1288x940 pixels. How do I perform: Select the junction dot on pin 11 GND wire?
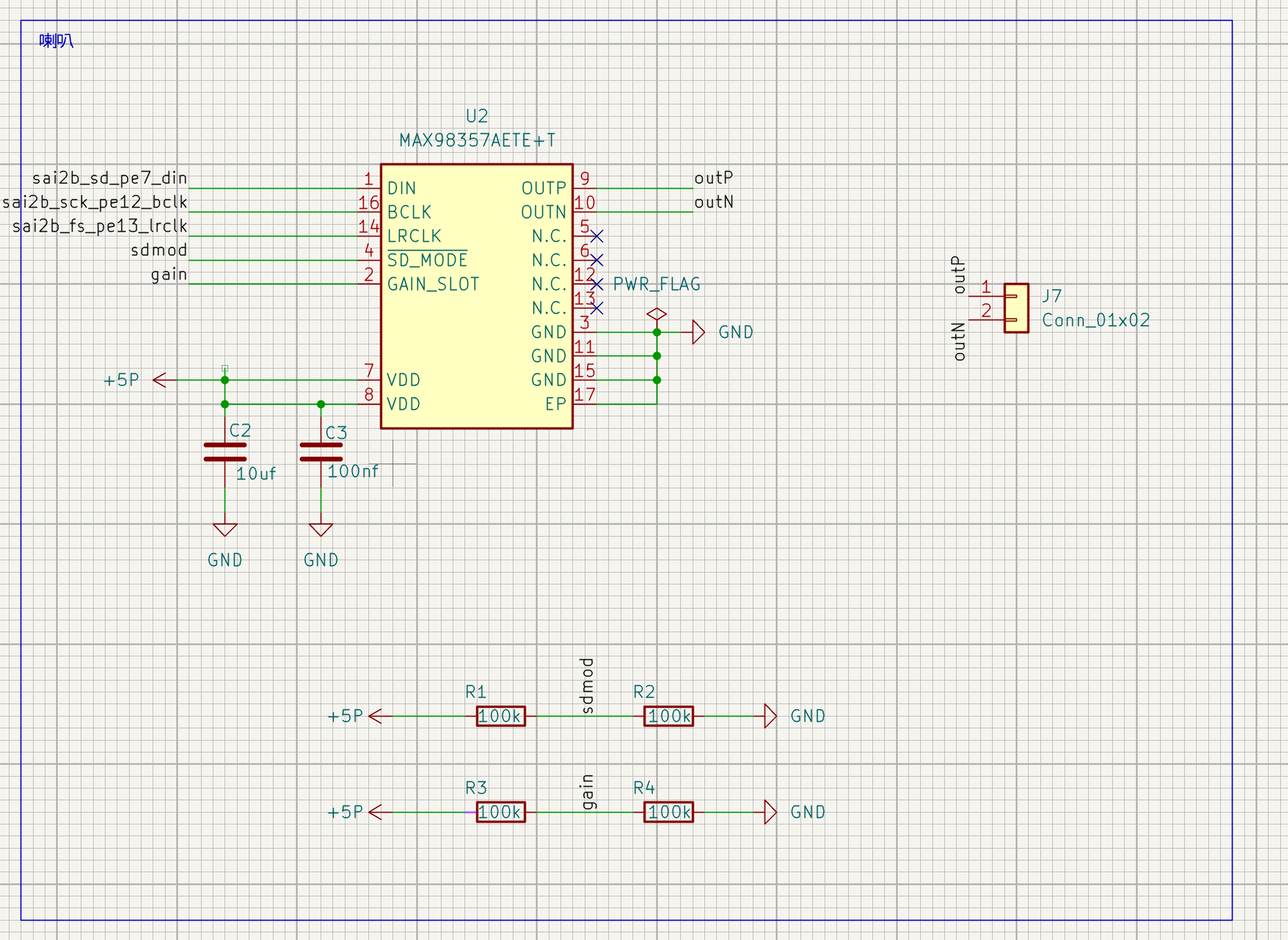(657, 356)
